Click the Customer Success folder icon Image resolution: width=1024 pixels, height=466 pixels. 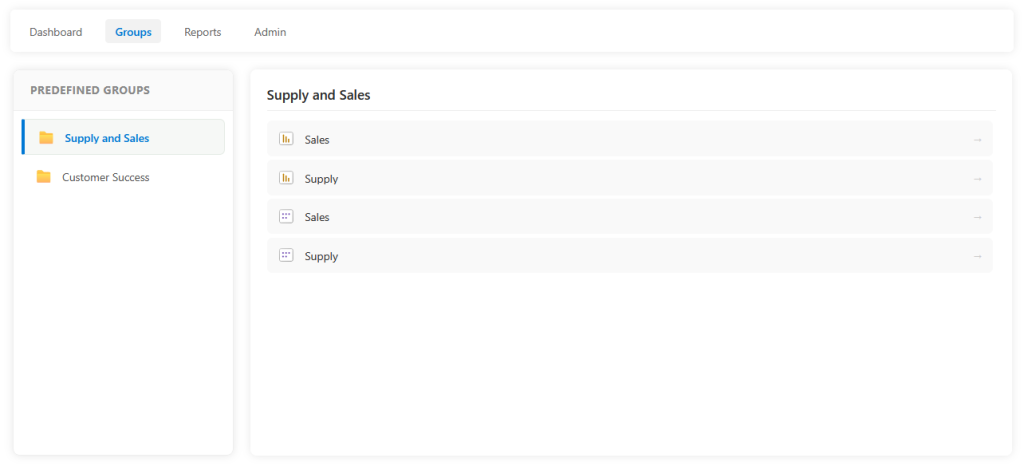point(43,177)
